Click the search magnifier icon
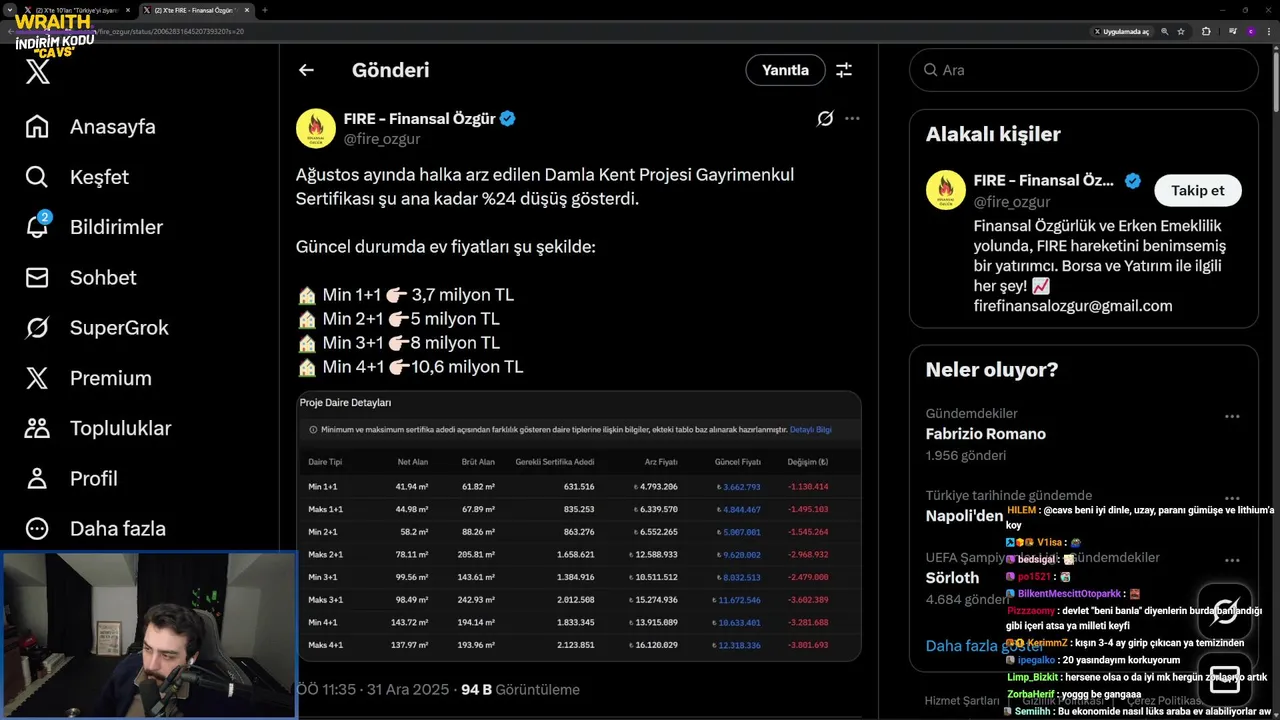The height and width of the screenshot is (720, 1280). (931, 70)
